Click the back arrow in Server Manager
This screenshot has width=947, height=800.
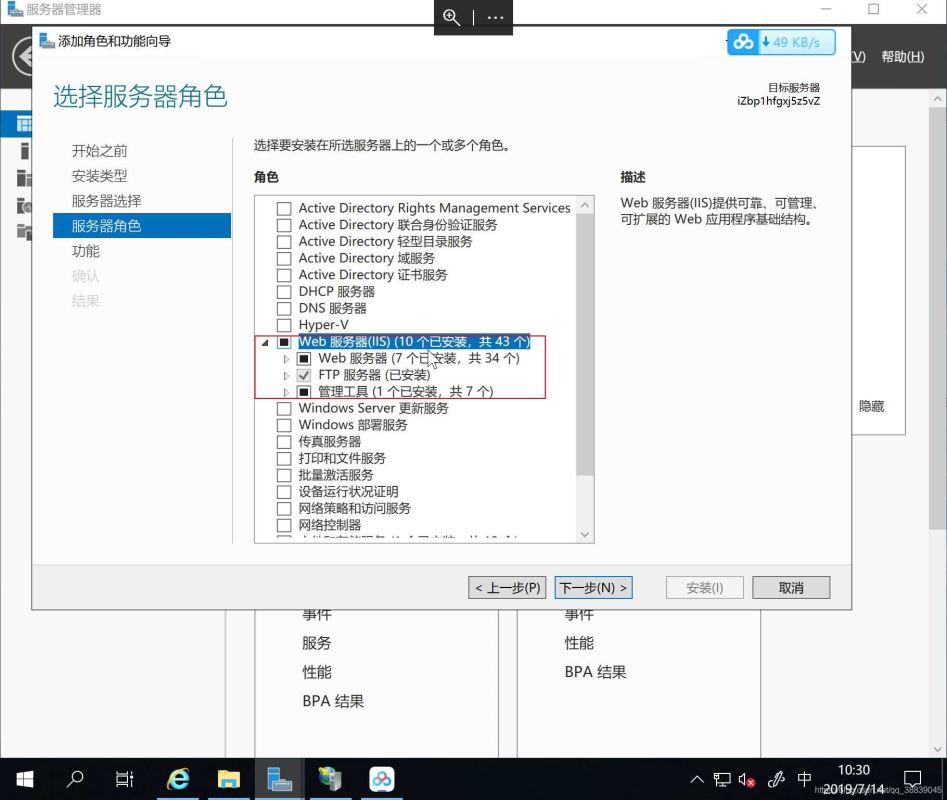coord(22,57)
